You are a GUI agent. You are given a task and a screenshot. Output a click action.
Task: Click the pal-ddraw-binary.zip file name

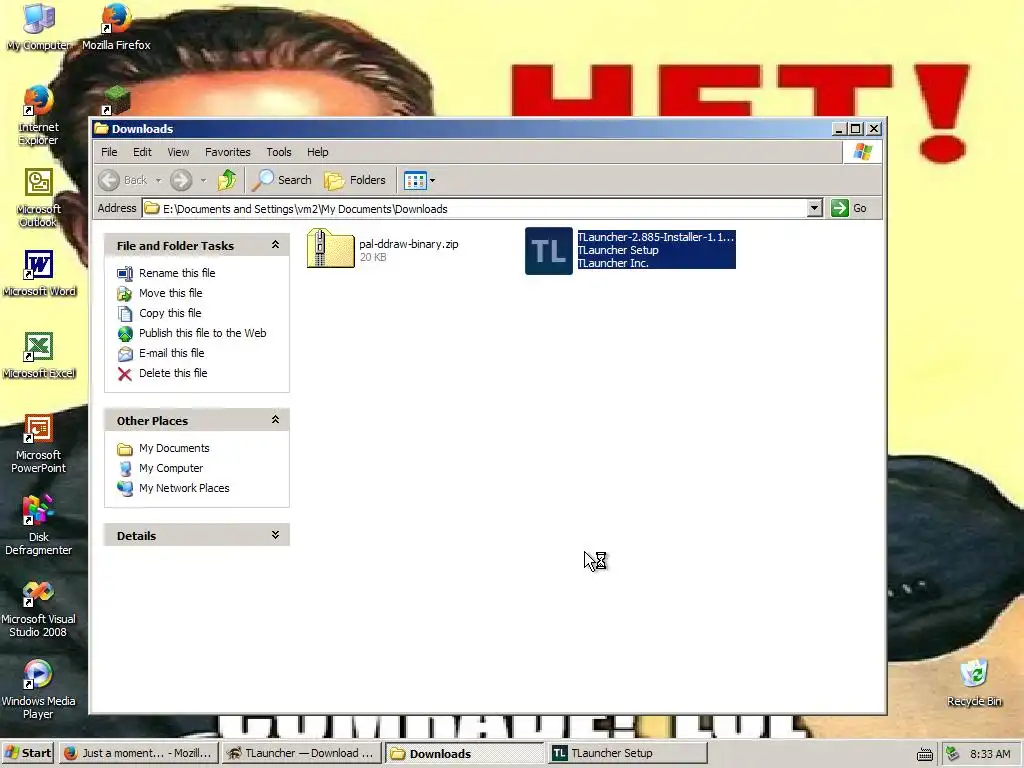pyautogui.click(x=409, y=244)
